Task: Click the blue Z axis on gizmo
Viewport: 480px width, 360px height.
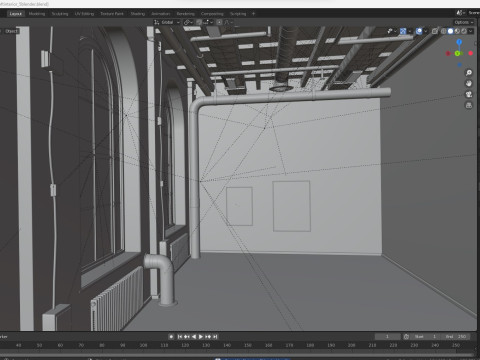Action: (x=459, y=42)
